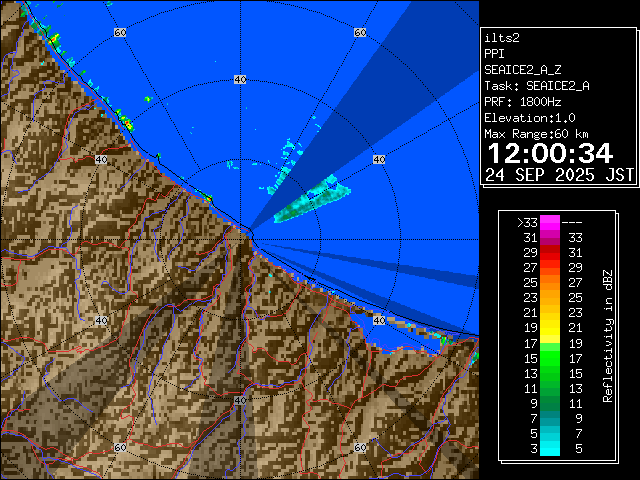Click the 'Elevation:1.0' info line
The image size is (640, 480).
click(x=526, y=117)
